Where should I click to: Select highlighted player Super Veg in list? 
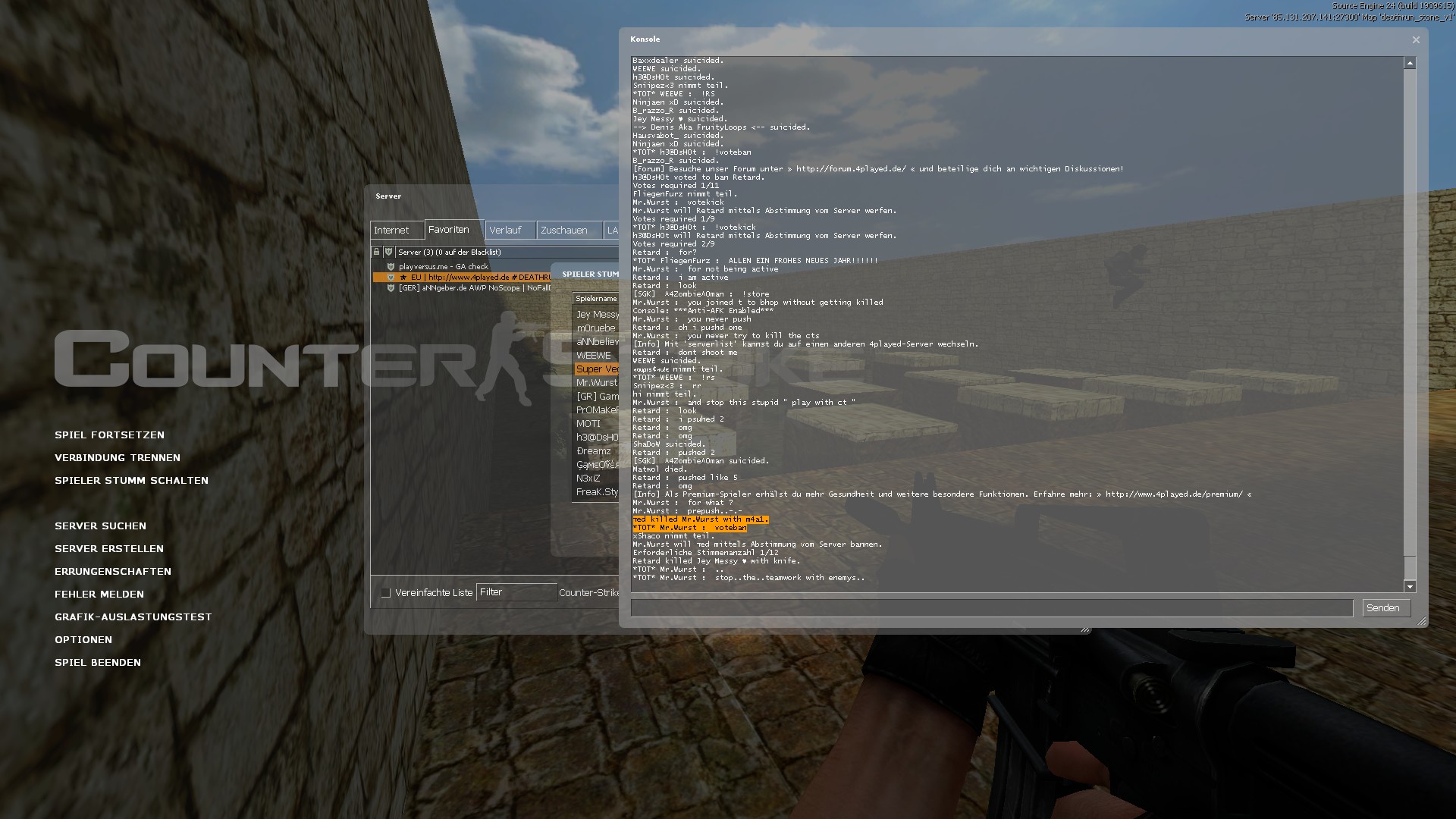[x=597, y=369]
